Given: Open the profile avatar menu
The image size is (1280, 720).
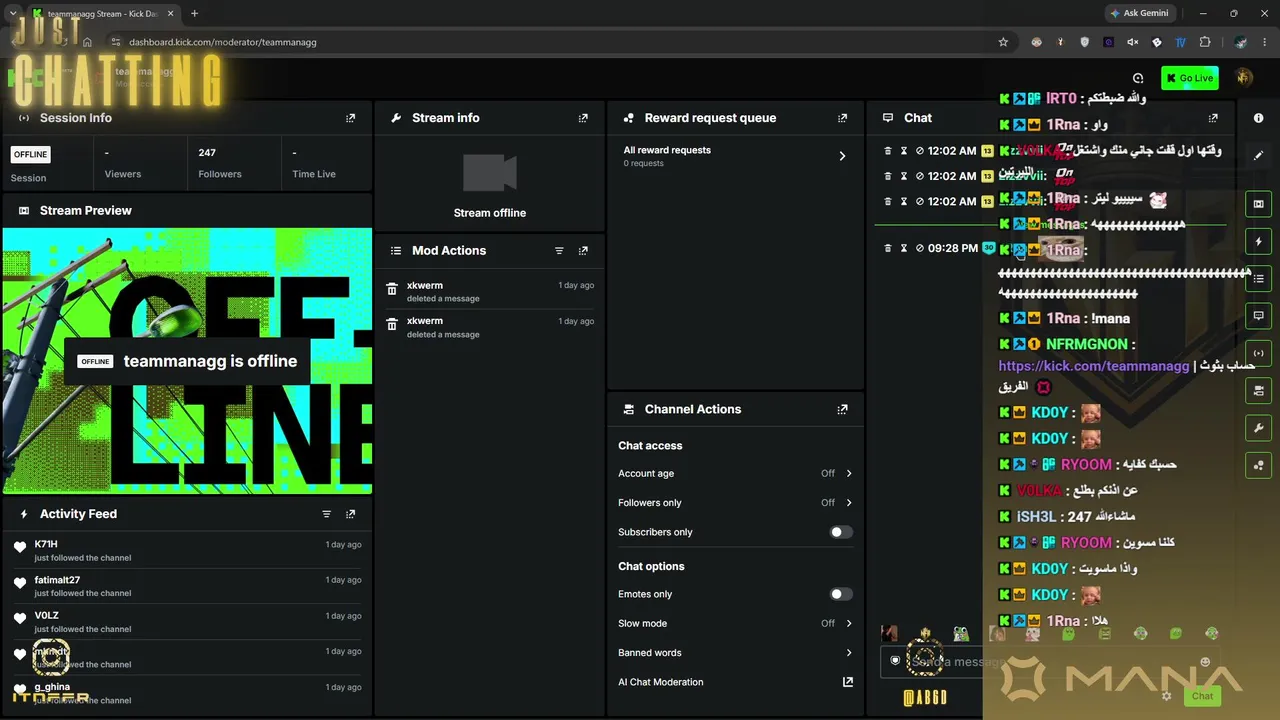Looking at the screenshot, I should (x=1244, y=78).
